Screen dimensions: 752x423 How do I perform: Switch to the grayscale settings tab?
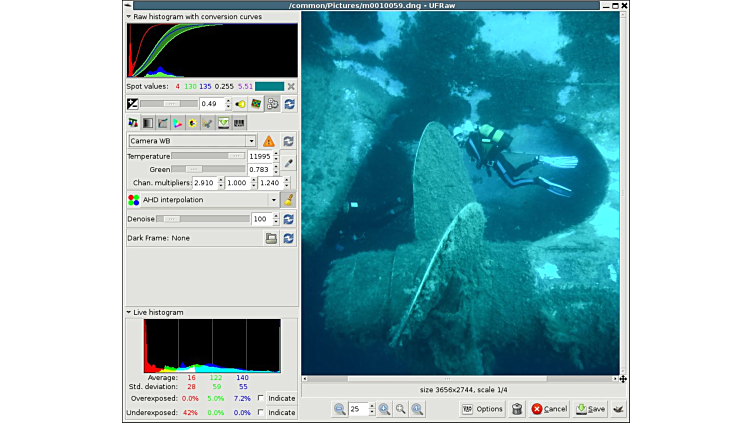(148, 123)
